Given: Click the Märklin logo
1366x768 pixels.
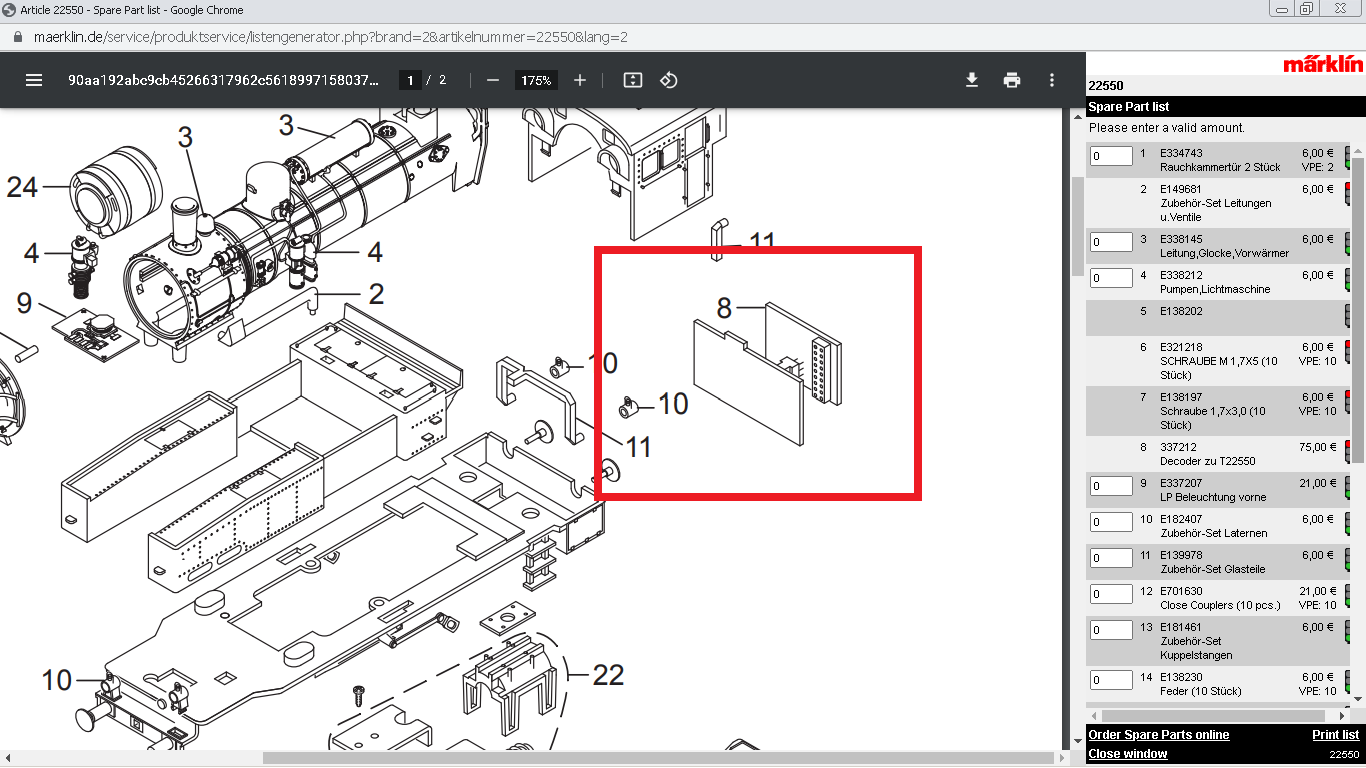Looking at the screenshot, I should [1323, 64].
